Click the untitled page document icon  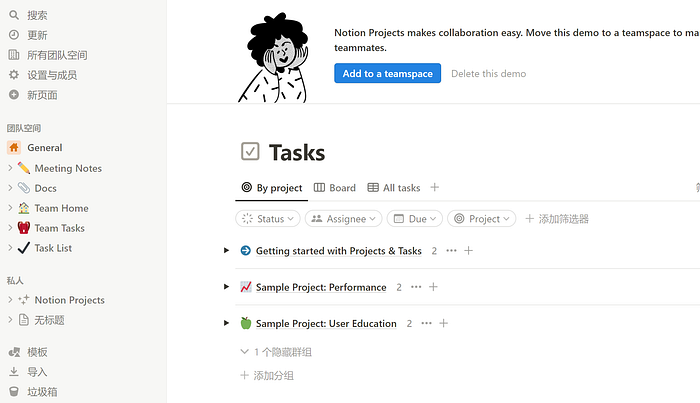[24, 320]
